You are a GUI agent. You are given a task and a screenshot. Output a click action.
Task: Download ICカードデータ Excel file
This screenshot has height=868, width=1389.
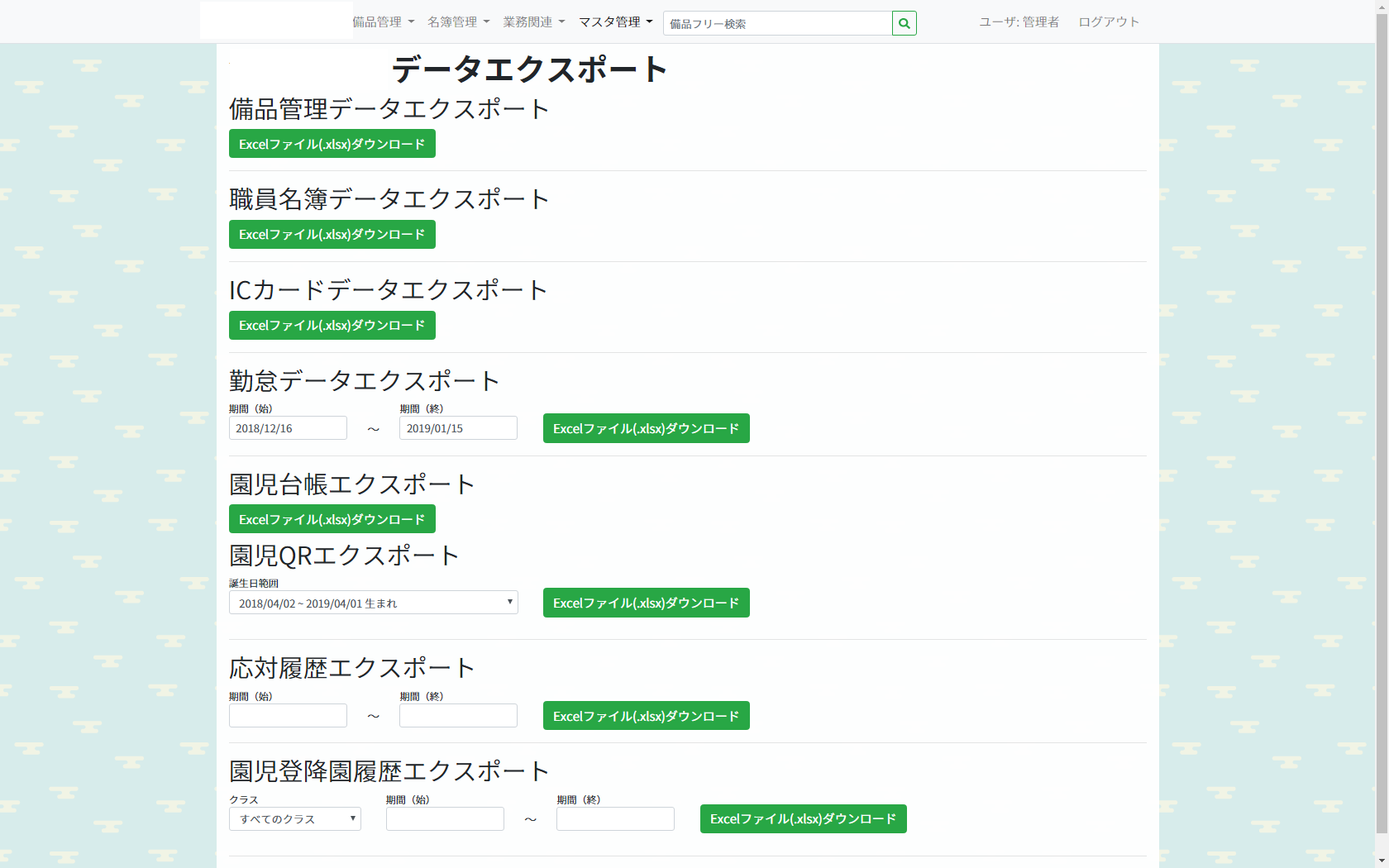(332, 326)
